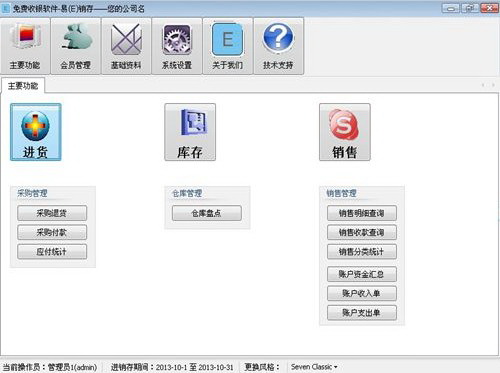Click the 账户收入单 button
Image resolution: width=500 pixels, height=373 pixels.
(362, 293)
